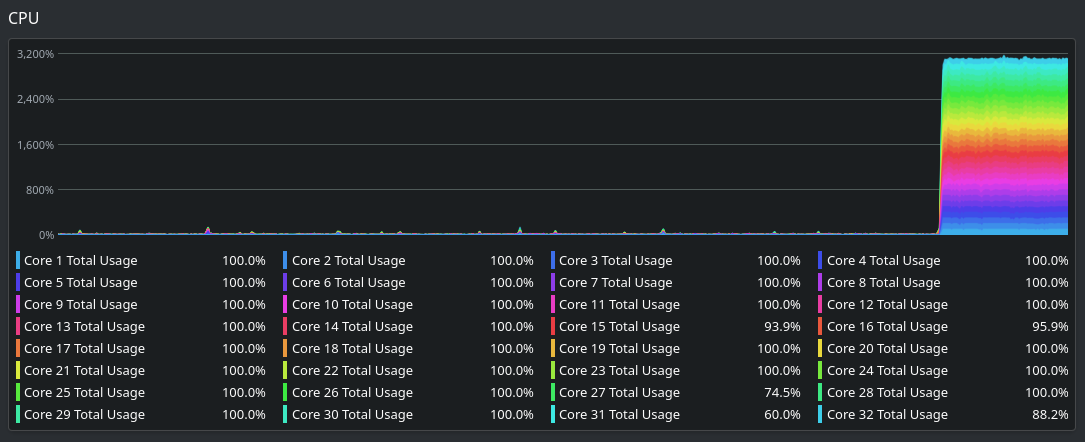Click the 1,600% y-axis label
Screen dimensions: 1085x442
click(x=35, y=145)
